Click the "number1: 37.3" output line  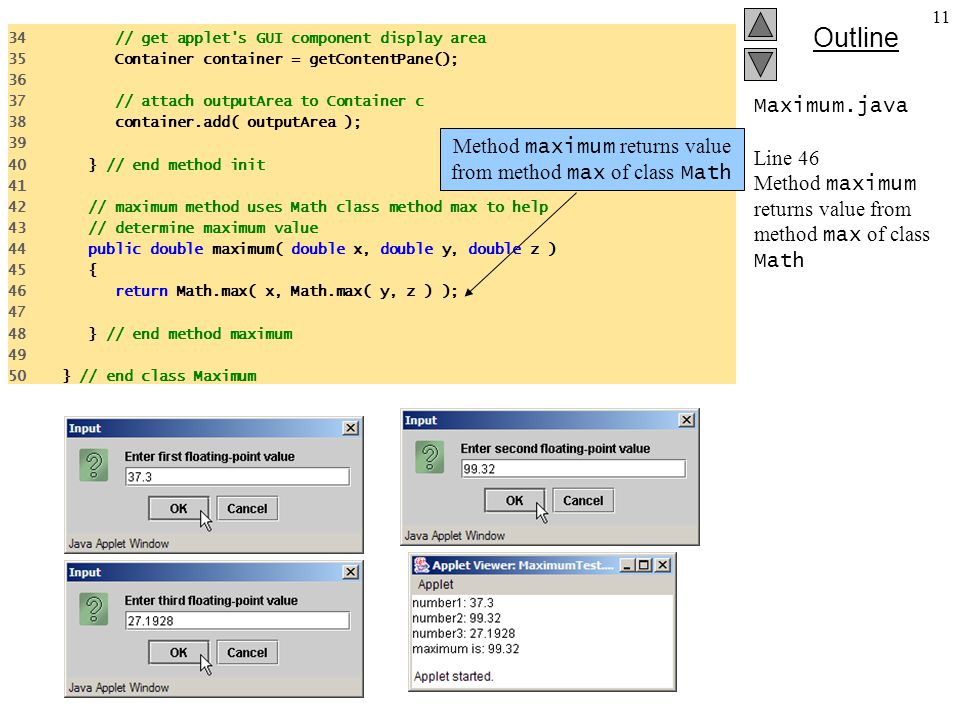tap(453, 602)
